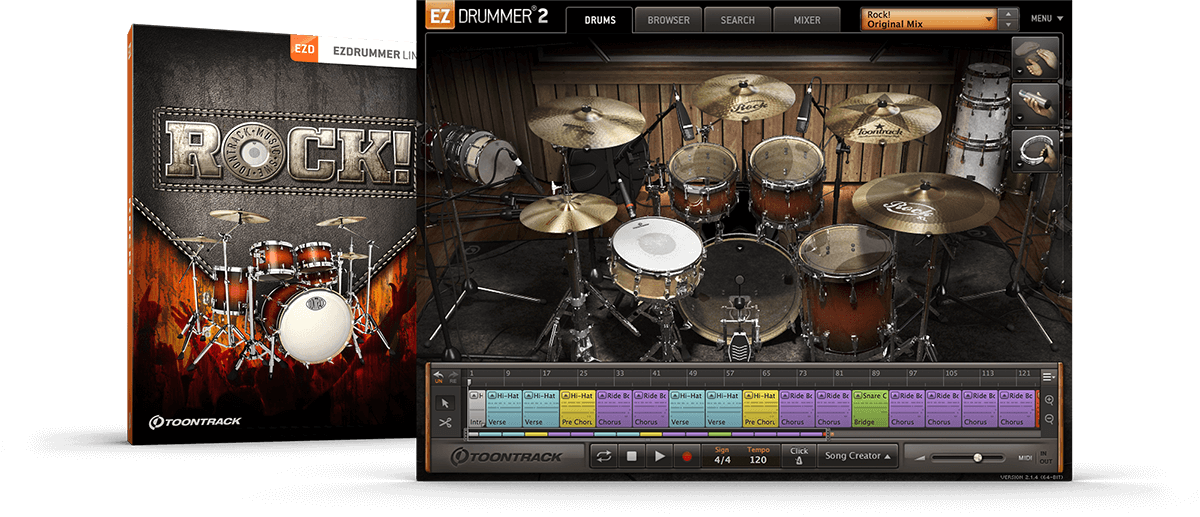Adjust the master volume slider knob

pyautogui.click(x=977, y=457)
